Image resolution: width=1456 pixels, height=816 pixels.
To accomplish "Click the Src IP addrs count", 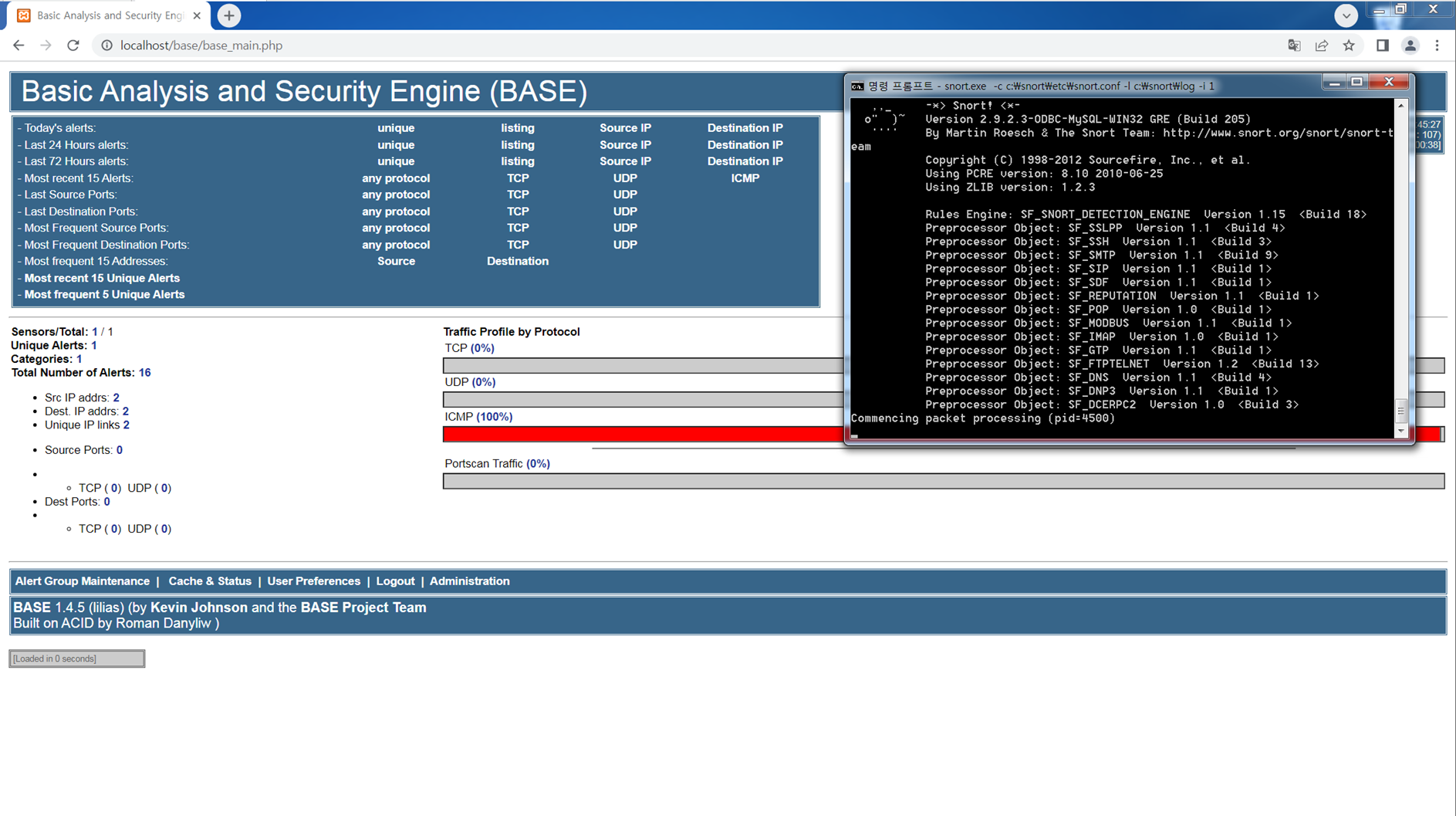I will pyautogui.click(x=116, y=398).
